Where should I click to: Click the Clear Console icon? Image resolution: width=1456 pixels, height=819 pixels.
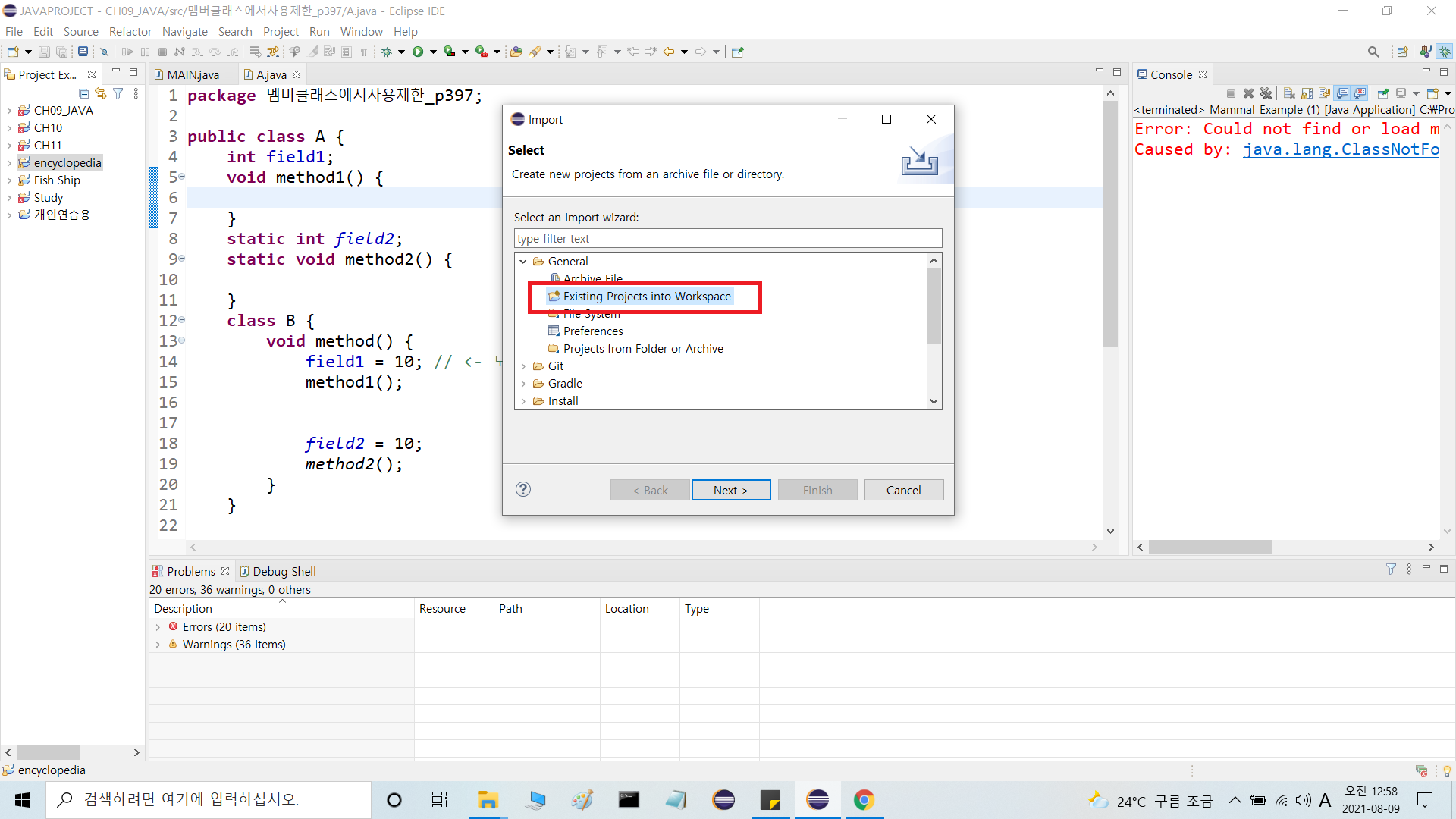pyautogui.click(x=1289, y=93)
